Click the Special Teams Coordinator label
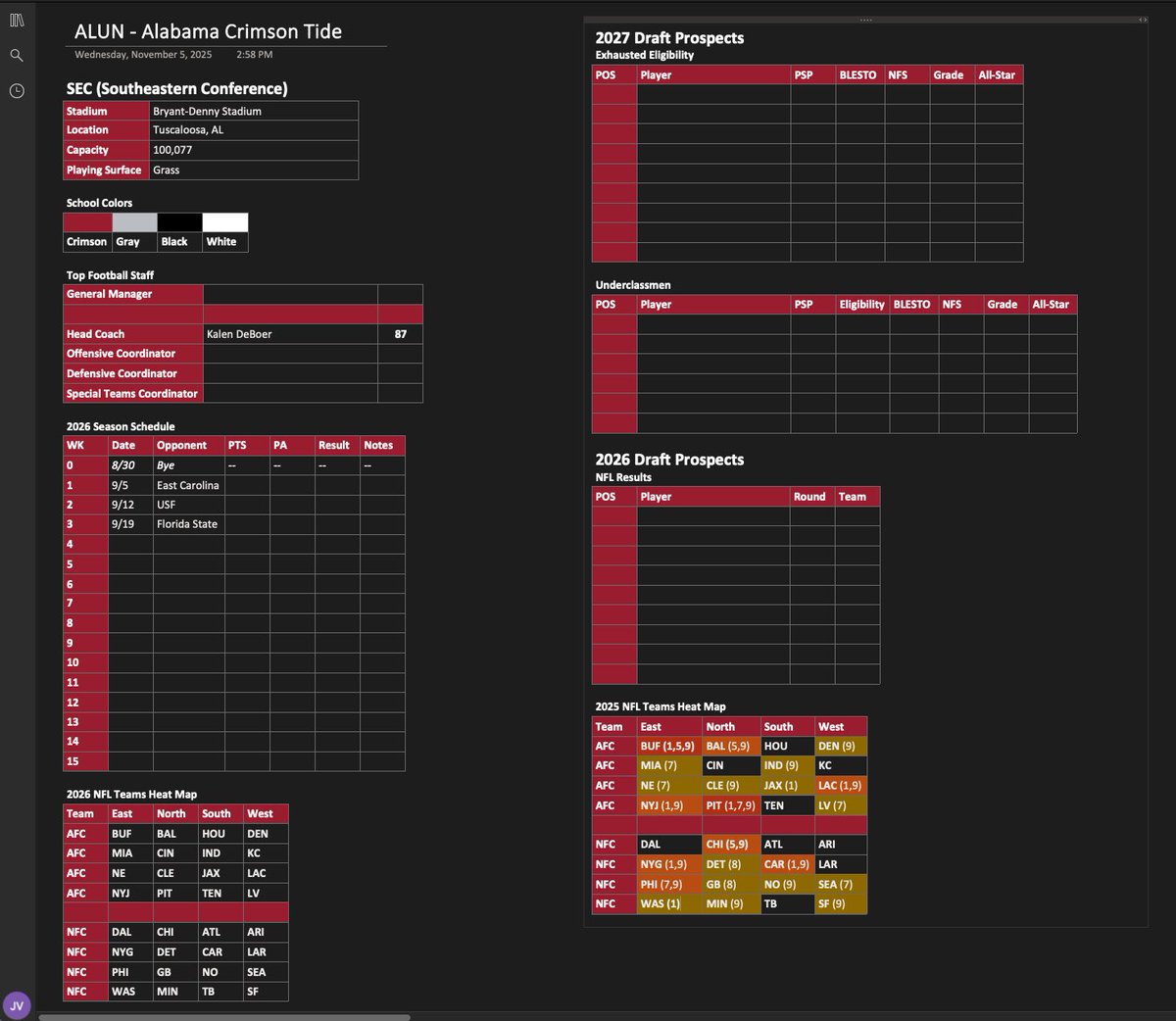1176x1021 pixels. click(x=133, y=393)
